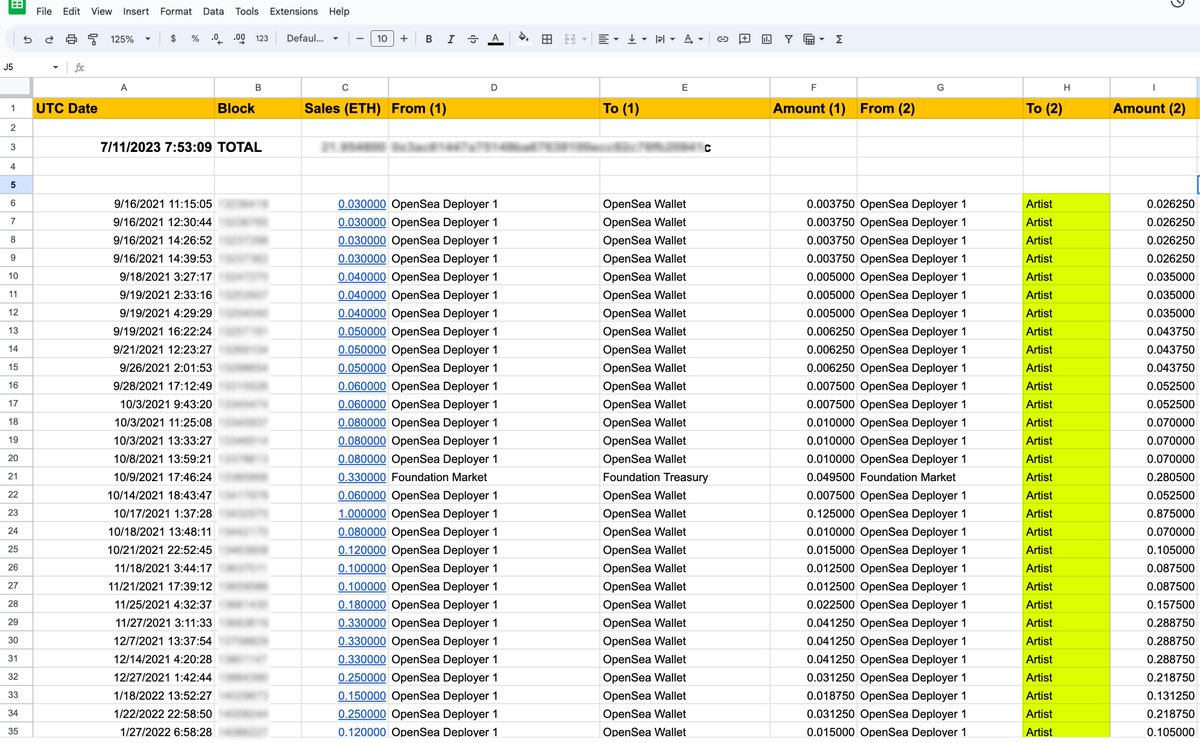Select the 'Sales (ETH)' header cell
The width and height of the screenshot is (1200, 743).
[x=344, y=108]
